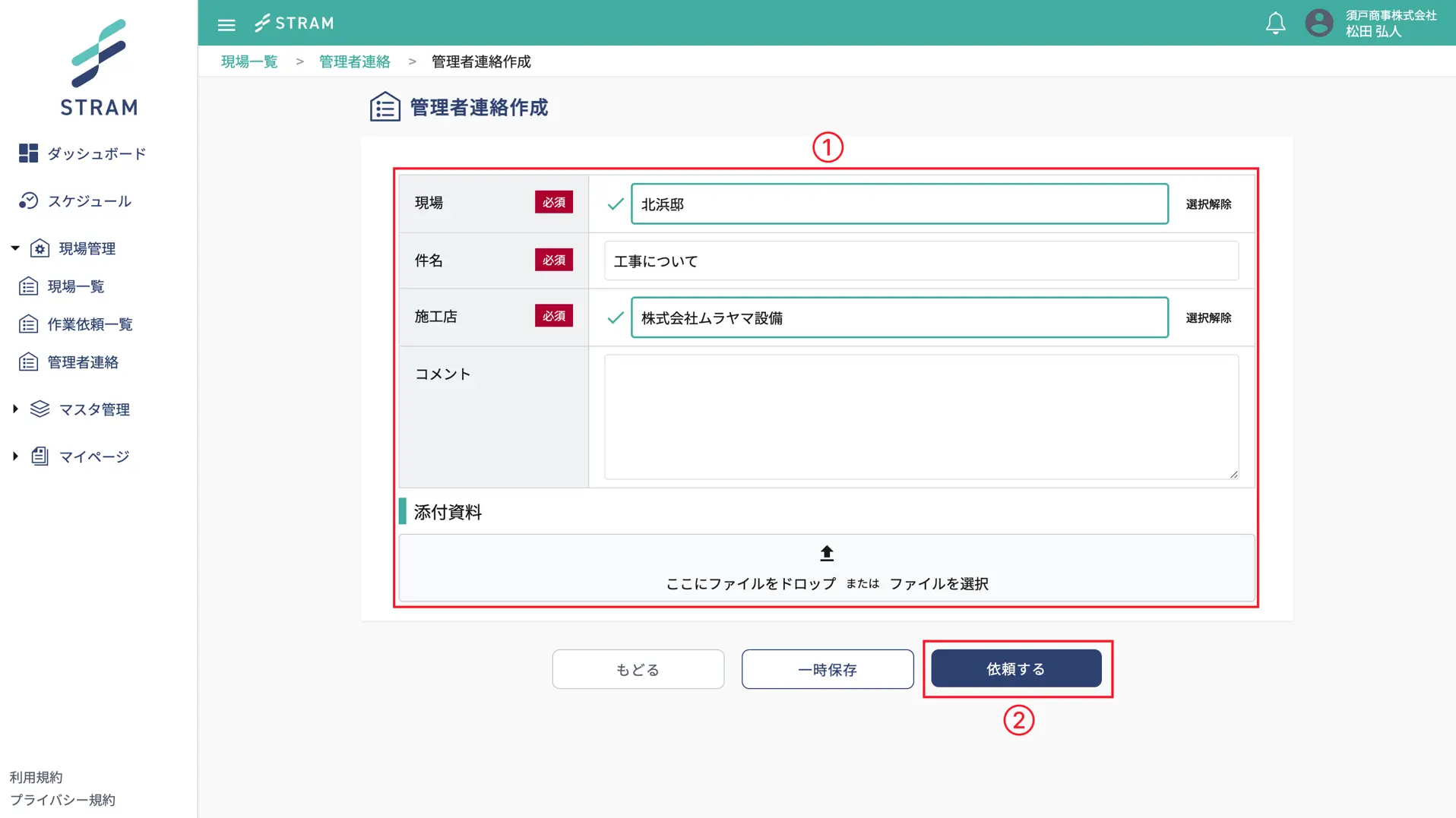Select 作業依頼一覧 in the sidebar
The width and height of the screenshot is (1456, 818).
click(89, 324)
